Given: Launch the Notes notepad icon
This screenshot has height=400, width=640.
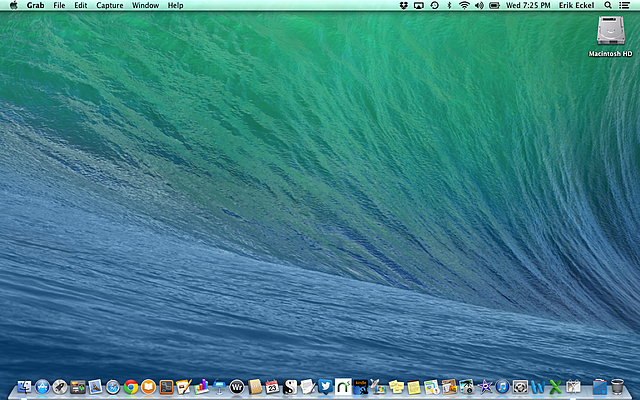Looking at the screenshot, I should pyautogui.click(x=414, y=386).
